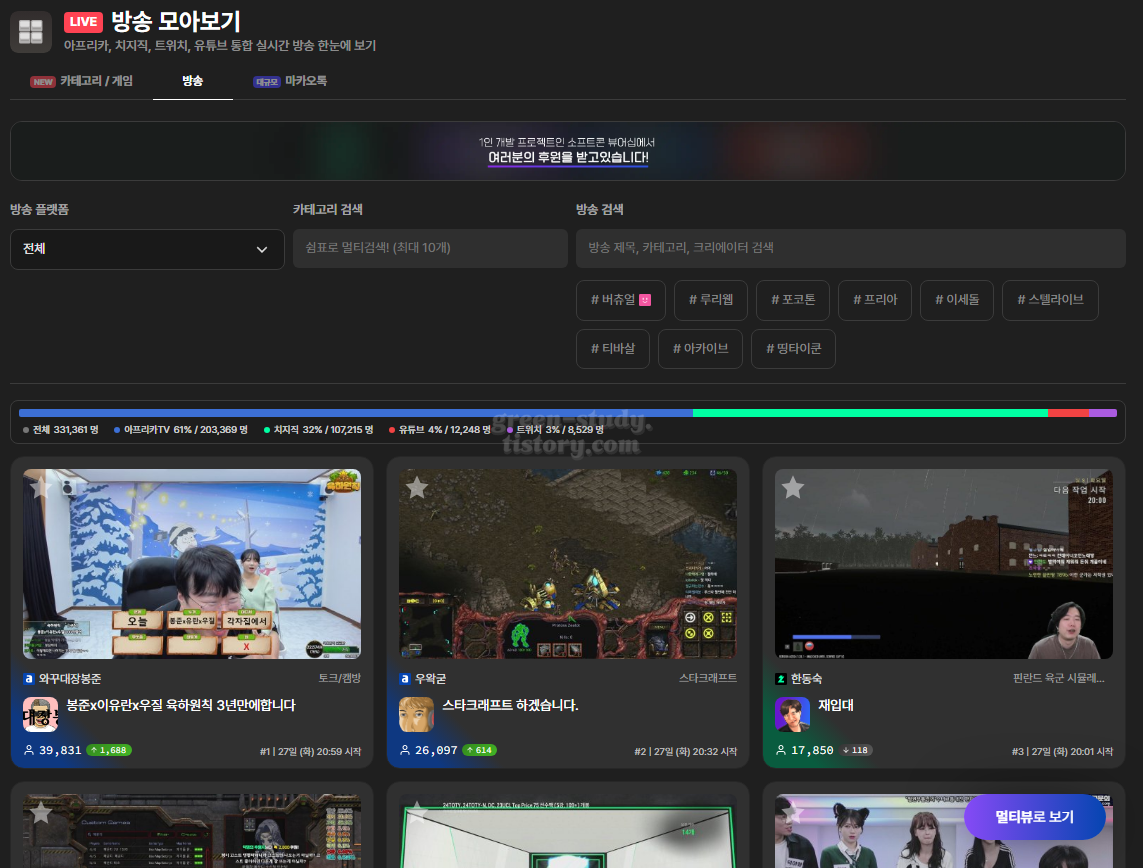The height and width of the screenshot is (868, 1143).
Task: Click the chevron arrow of the platform dropdown
Action: click(262, 249)
